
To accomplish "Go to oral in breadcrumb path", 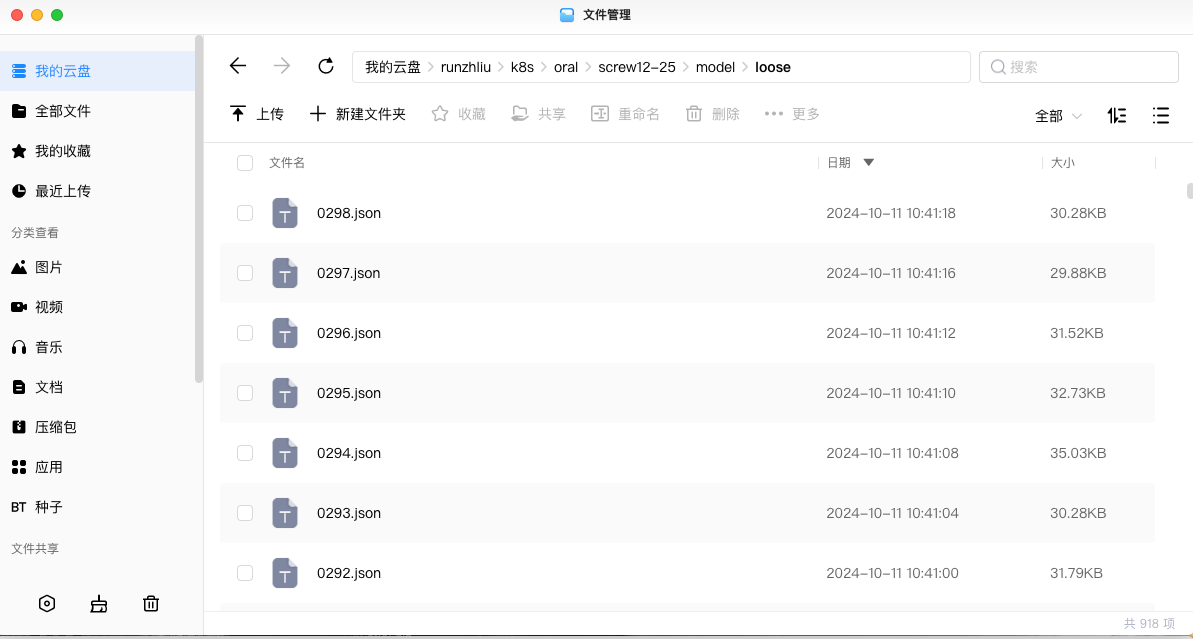I will click(566, 67).
